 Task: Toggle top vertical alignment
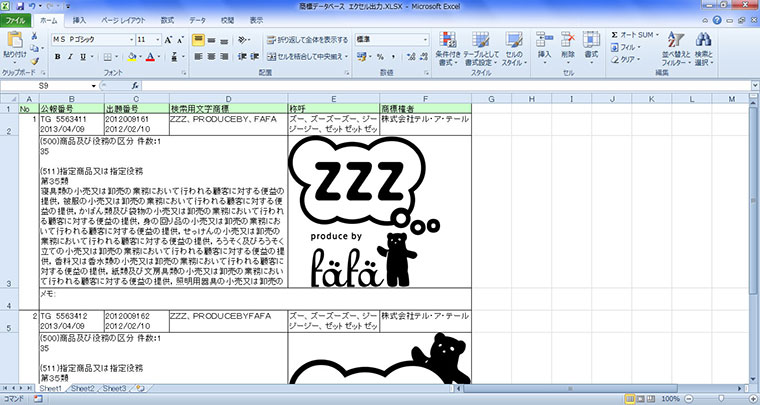pyautogui.click(x=198, y=40)
